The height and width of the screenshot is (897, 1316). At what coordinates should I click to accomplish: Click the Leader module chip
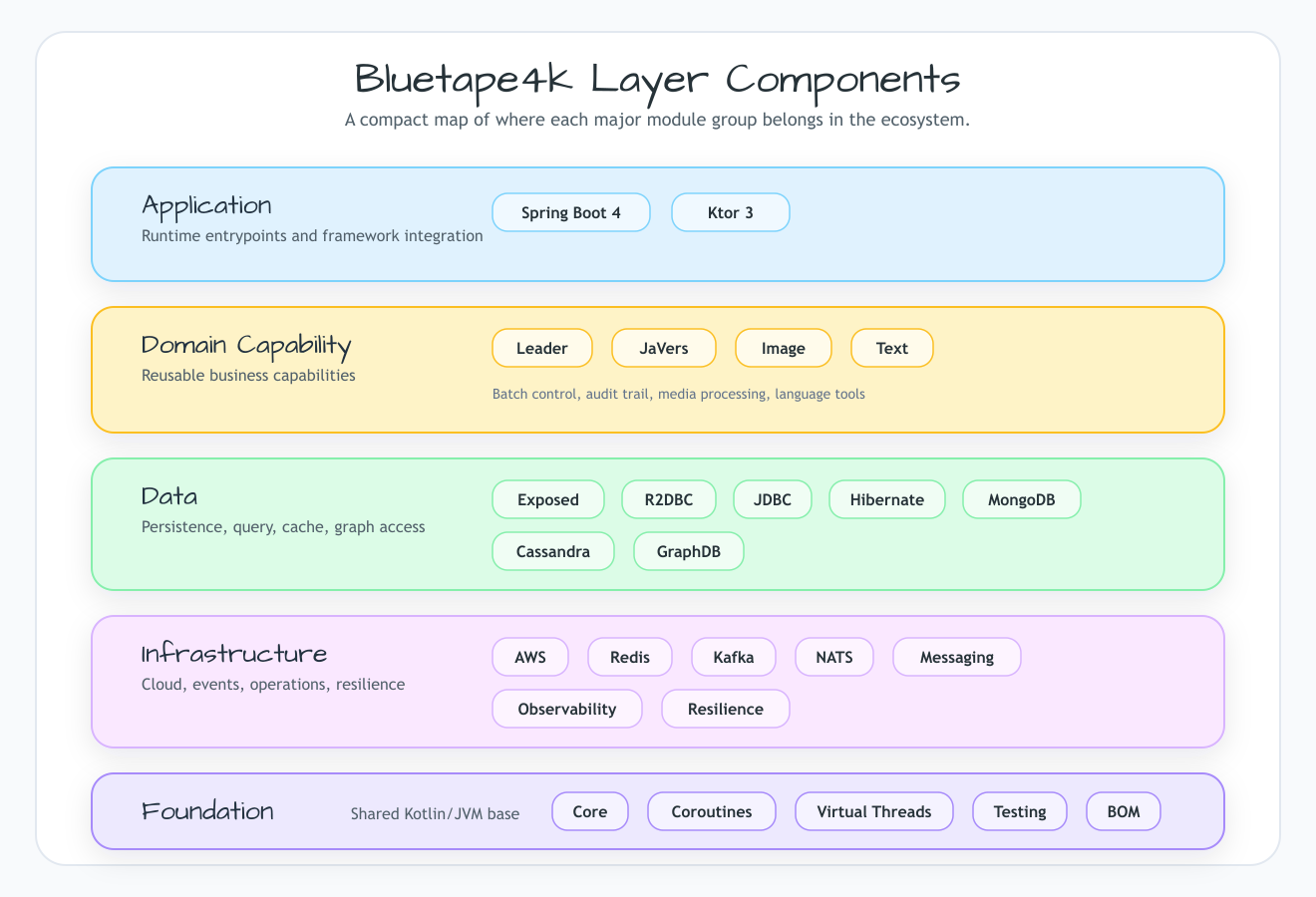(542, 348)
